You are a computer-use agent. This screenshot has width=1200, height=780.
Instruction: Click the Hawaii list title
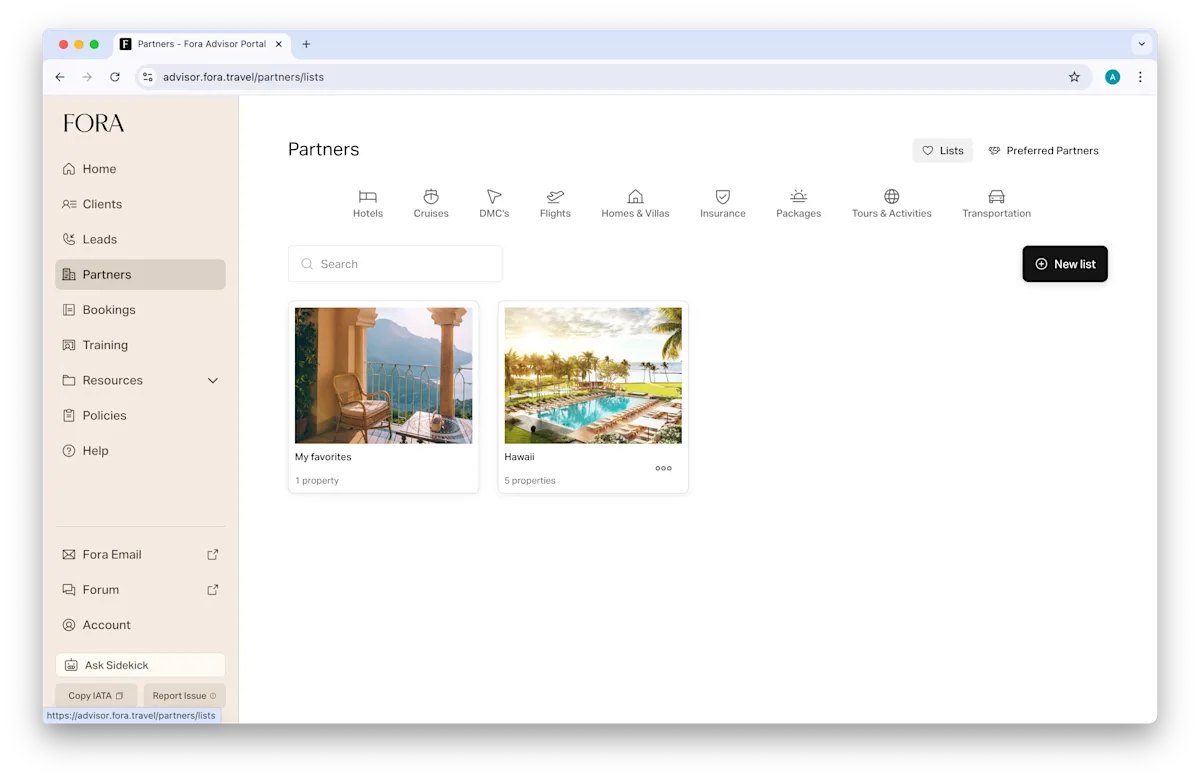click(519, 457)
